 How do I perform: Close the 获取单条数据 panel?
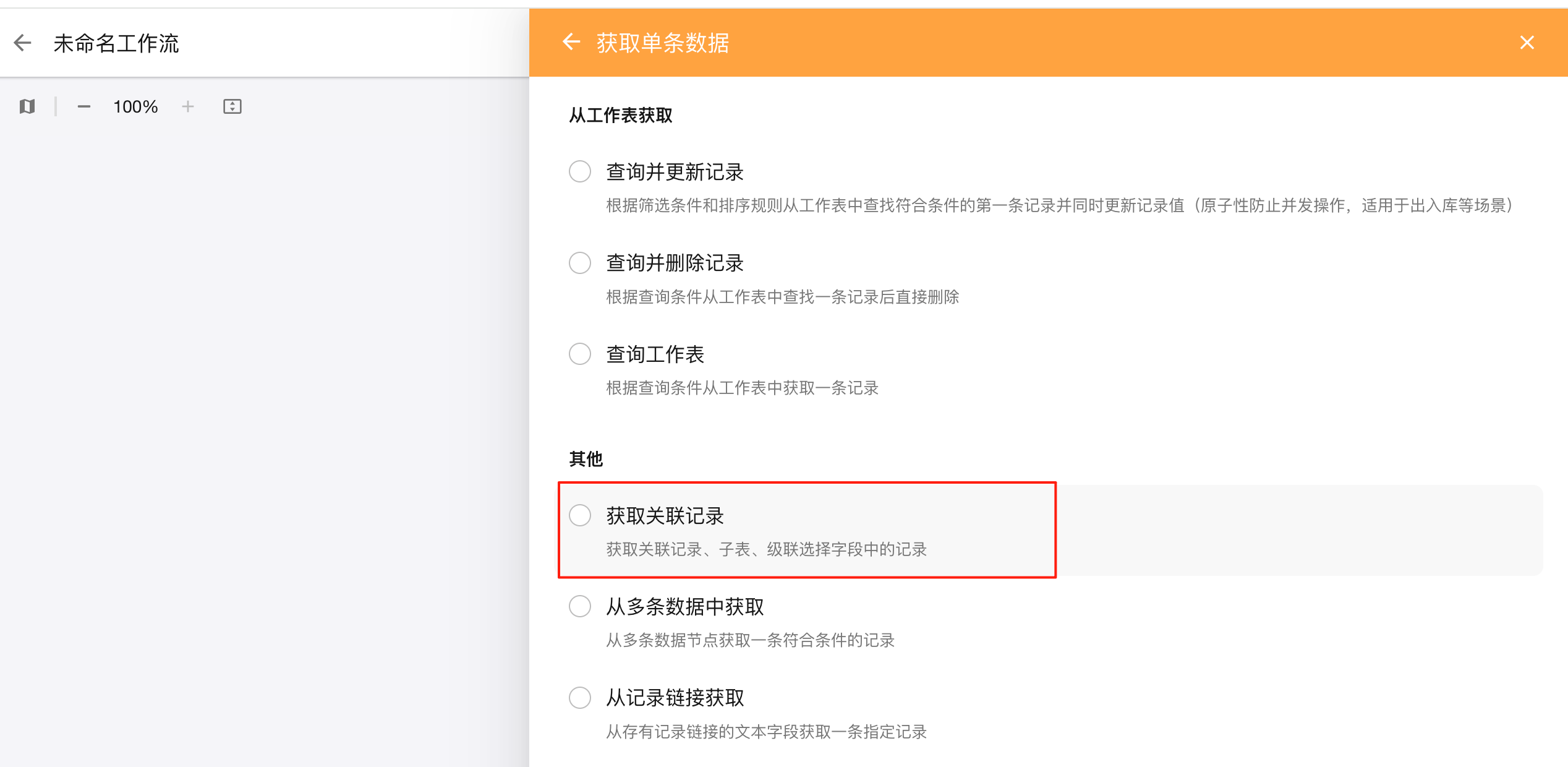(x=1527, y=42)
